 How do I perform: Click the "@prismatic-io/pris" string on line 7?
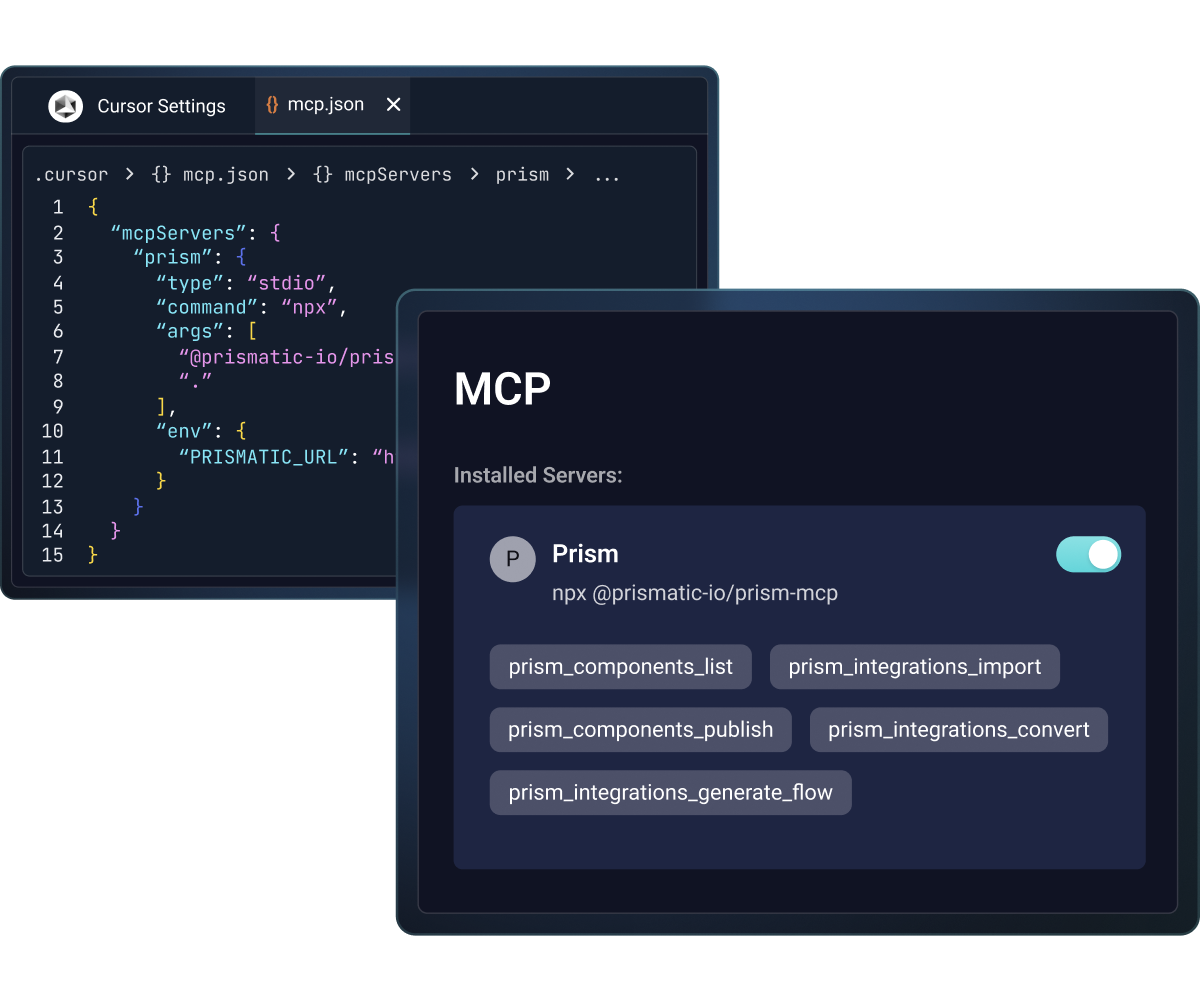coord(288,357)
